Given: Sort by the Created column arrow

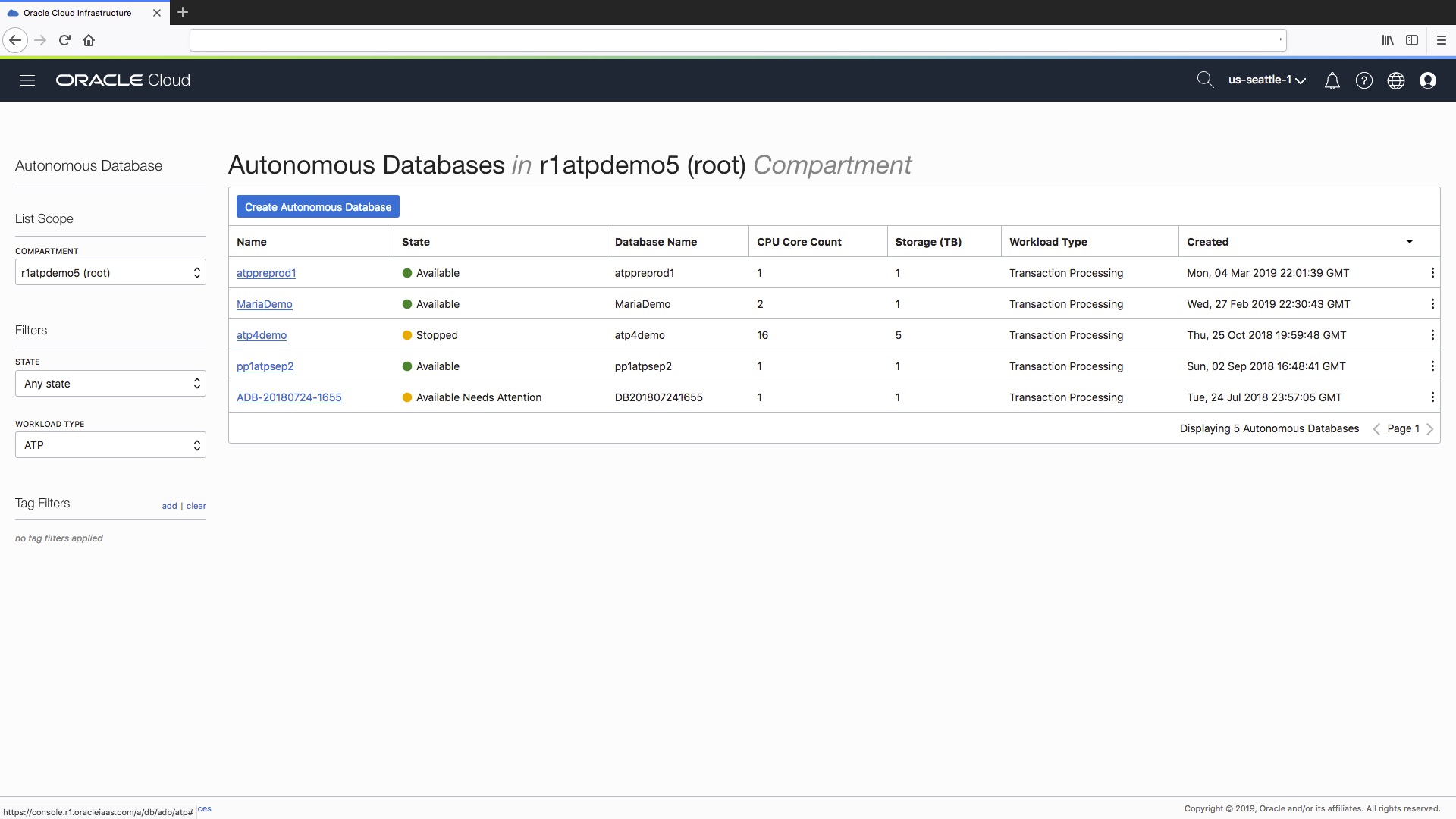Looking at the screenshot, I should (x=1409, y=242).
